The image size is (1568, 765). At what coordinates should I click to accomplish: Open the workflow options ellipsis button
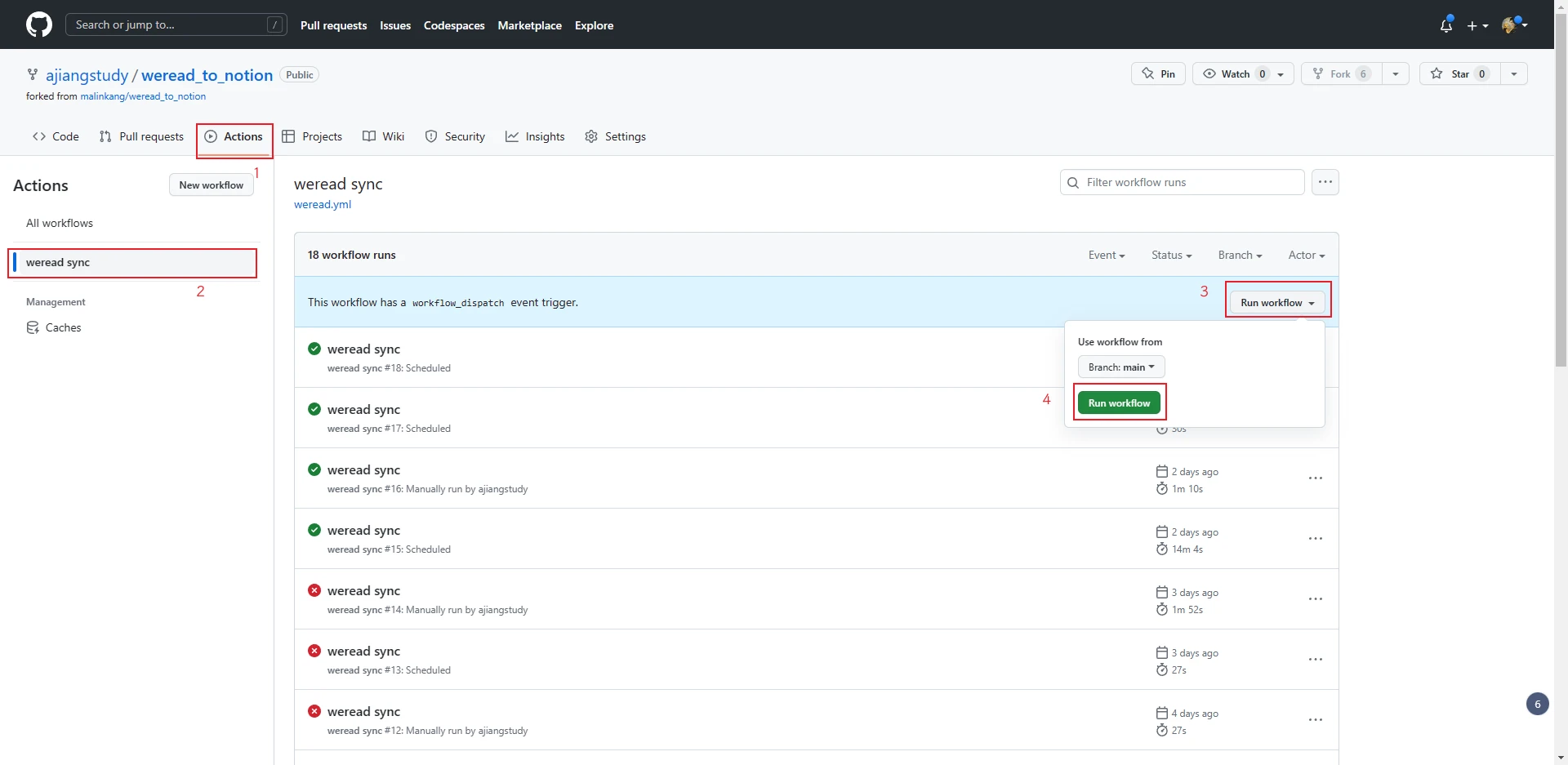pos(1325,182)
